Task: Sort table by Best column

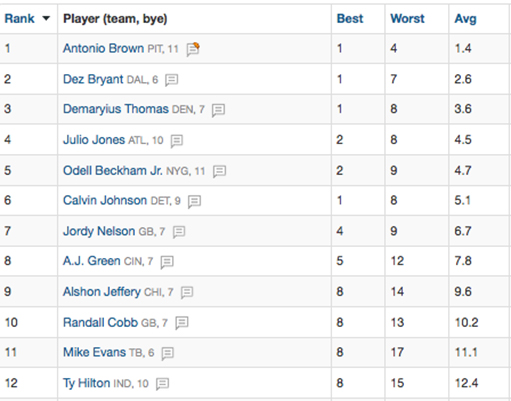Action: pyautogui.click(x=350, y=19)
